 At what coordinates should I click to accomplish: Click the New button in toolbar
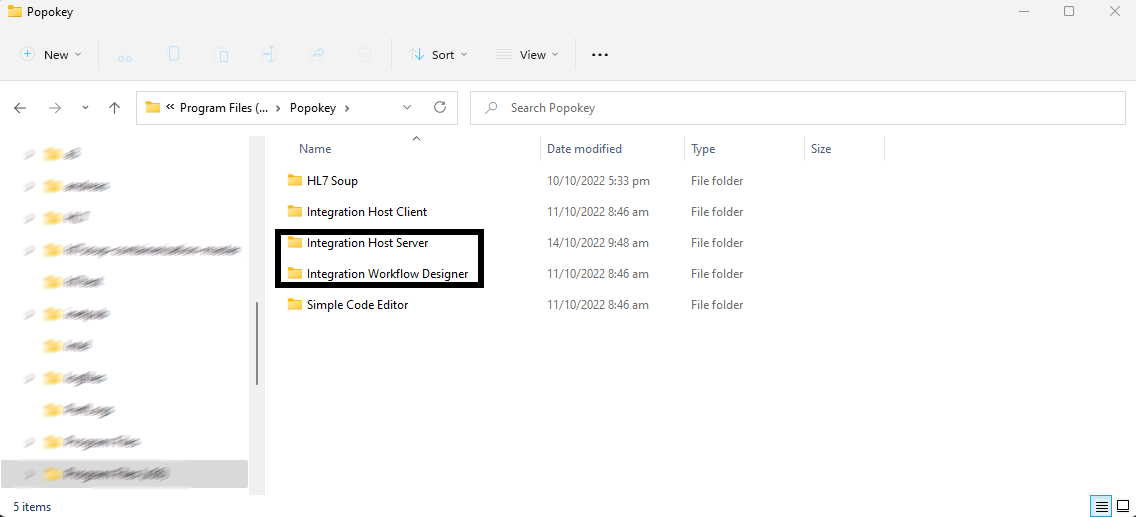[50, 54]
